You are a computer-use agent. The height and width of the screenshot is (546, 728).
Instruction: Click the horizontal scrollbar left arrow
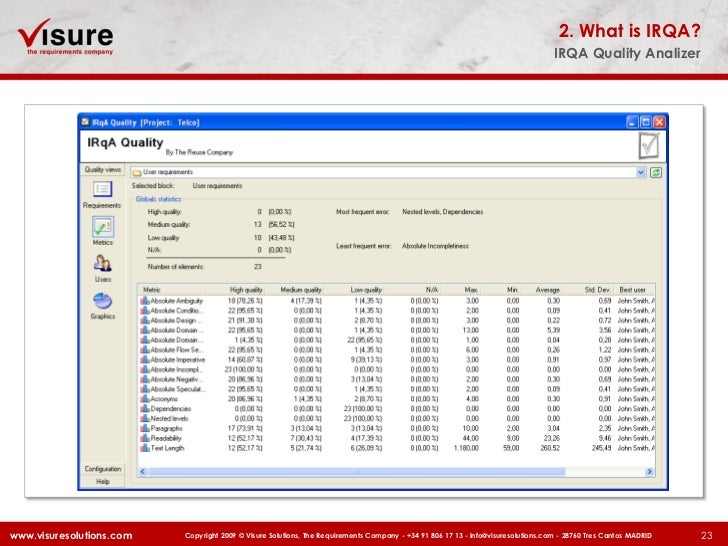(x=143, y=472)
